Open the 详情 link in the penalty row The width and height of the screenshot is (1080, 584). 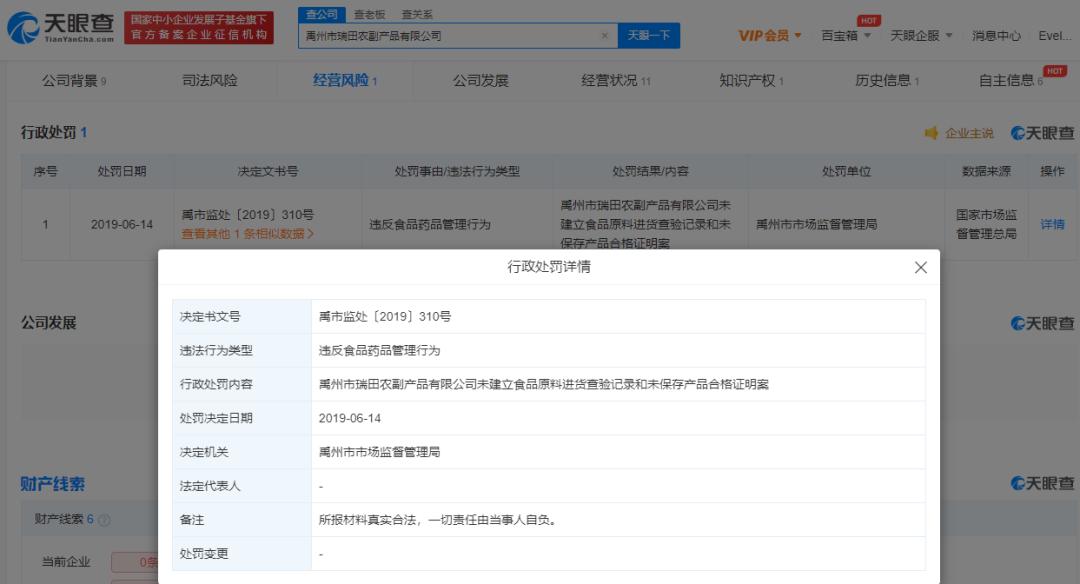[1052, 224]
